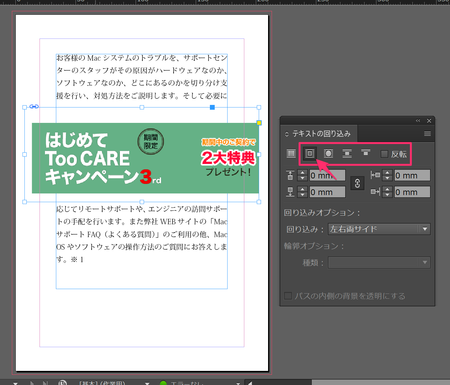Increase the bottom offset with up arrow
The image size is (450, 385).
click(302, 189)
